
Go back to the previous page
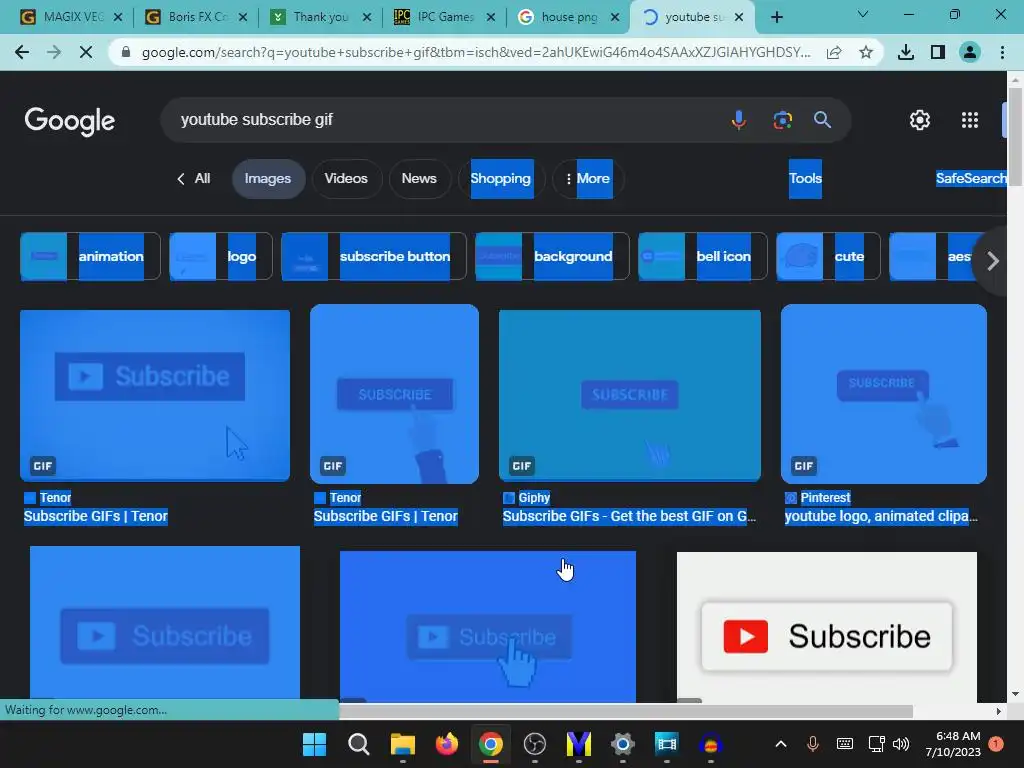click(22, 52)
